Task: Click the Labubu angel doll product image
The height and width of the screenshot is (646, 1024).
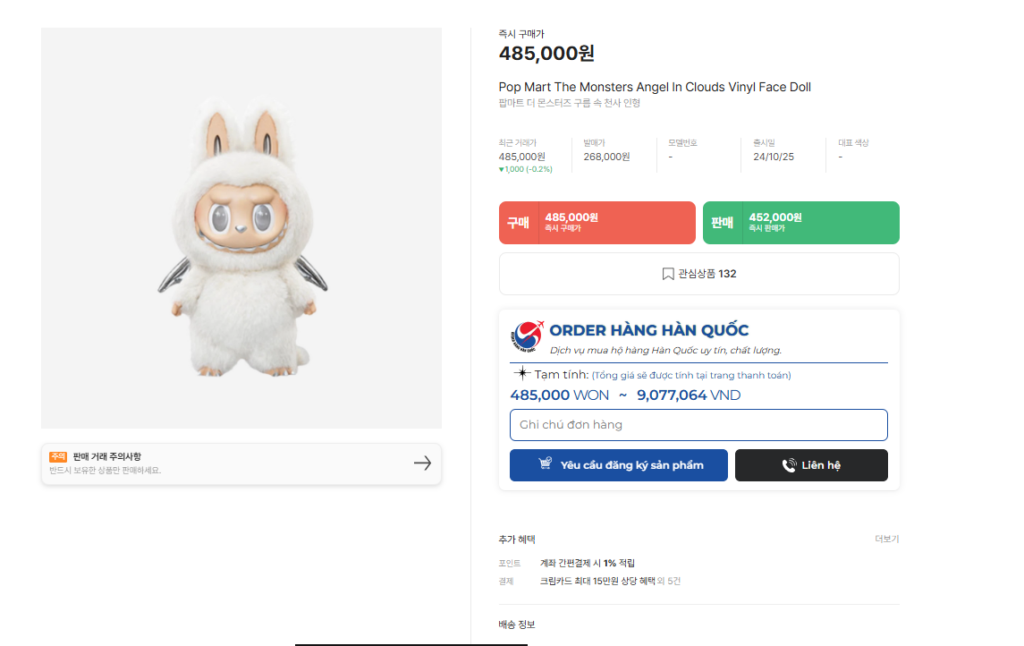Action: pos(241,237)
